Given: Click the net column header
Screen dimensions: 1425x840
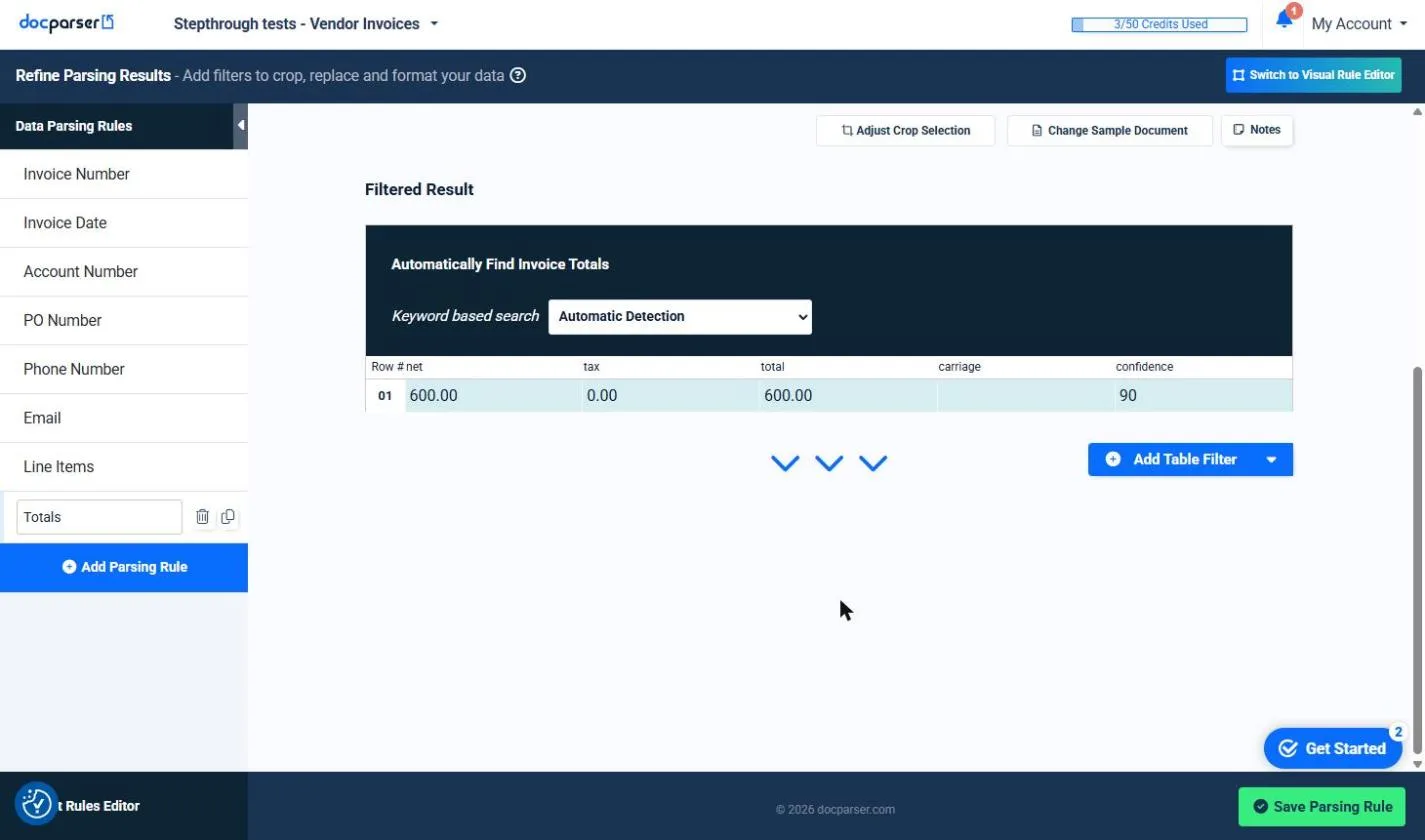Looking at the screenshot, I should (414, 367).
